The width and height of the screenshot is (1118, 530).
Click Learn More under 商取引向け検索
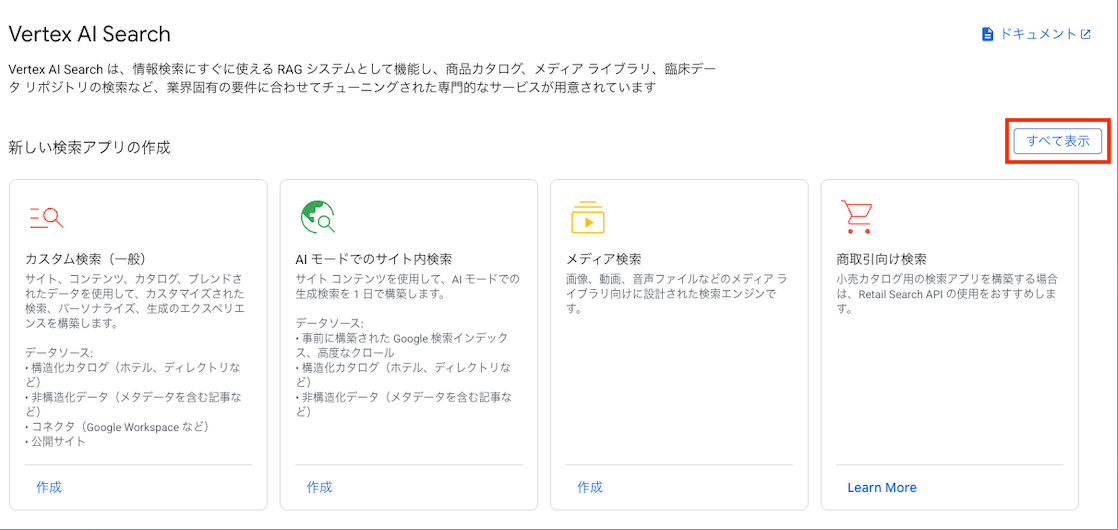[882, 488]
